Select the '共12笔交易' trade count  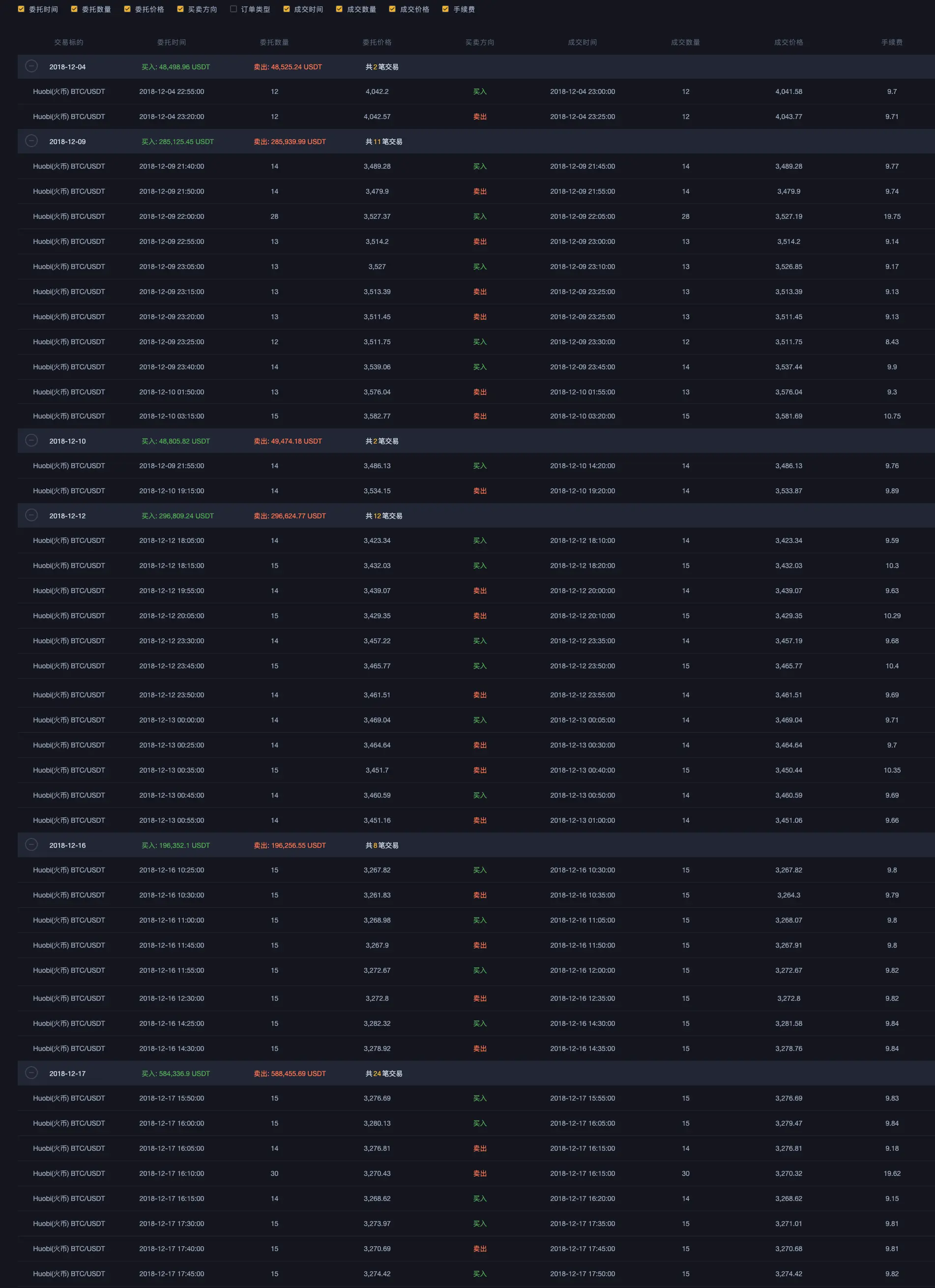coord(384,516)
